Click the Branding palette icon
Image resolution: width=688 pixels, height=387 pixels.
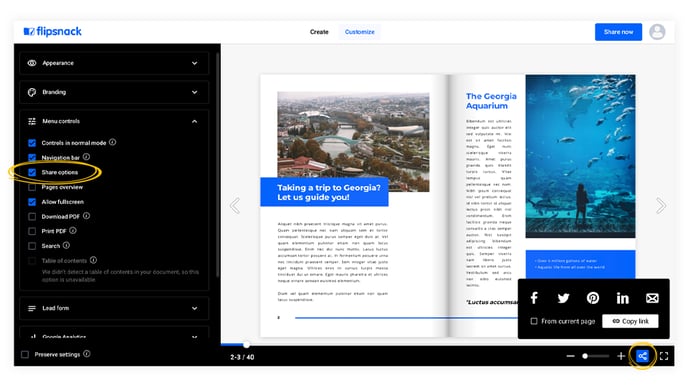click(x=32, y=92)
